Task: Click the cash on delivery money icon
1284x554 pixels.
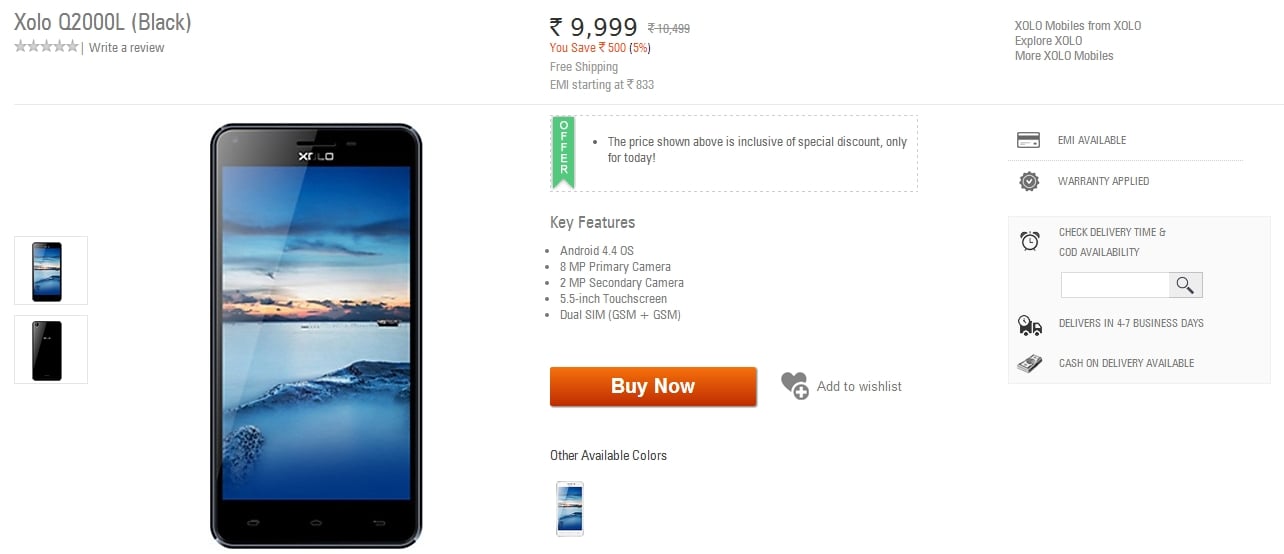Action: point(1029,364)
